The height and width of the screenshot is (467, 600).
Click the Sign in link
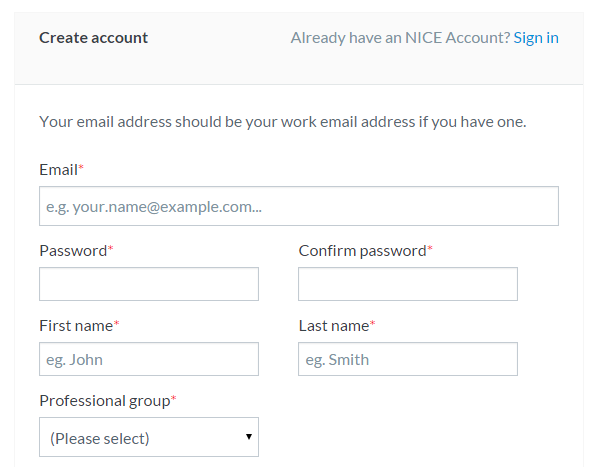[x=536, y=38]
